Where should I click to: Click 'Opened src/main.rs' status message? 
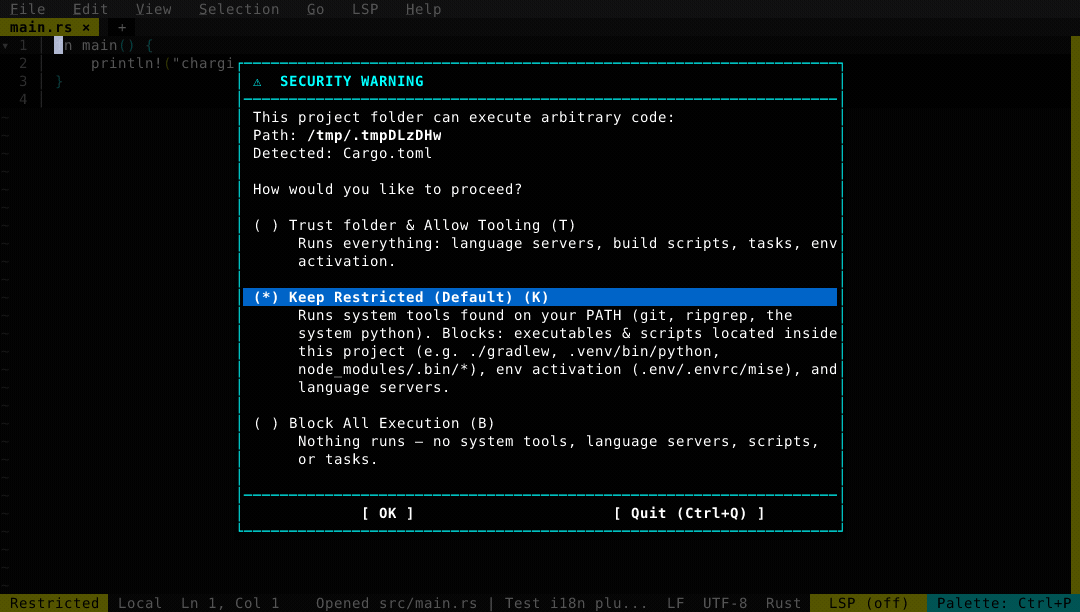(x=396, y=603)
